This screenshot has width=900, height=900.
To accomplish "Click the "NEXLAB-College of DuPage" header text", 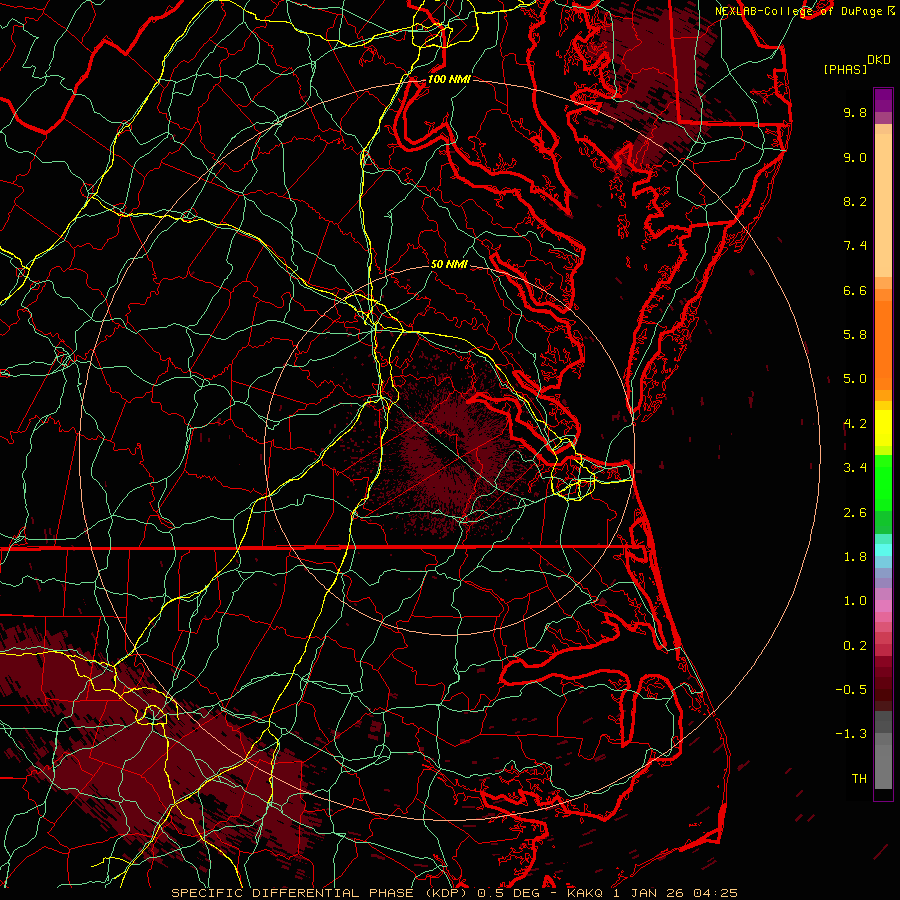I will coord(800,11).
